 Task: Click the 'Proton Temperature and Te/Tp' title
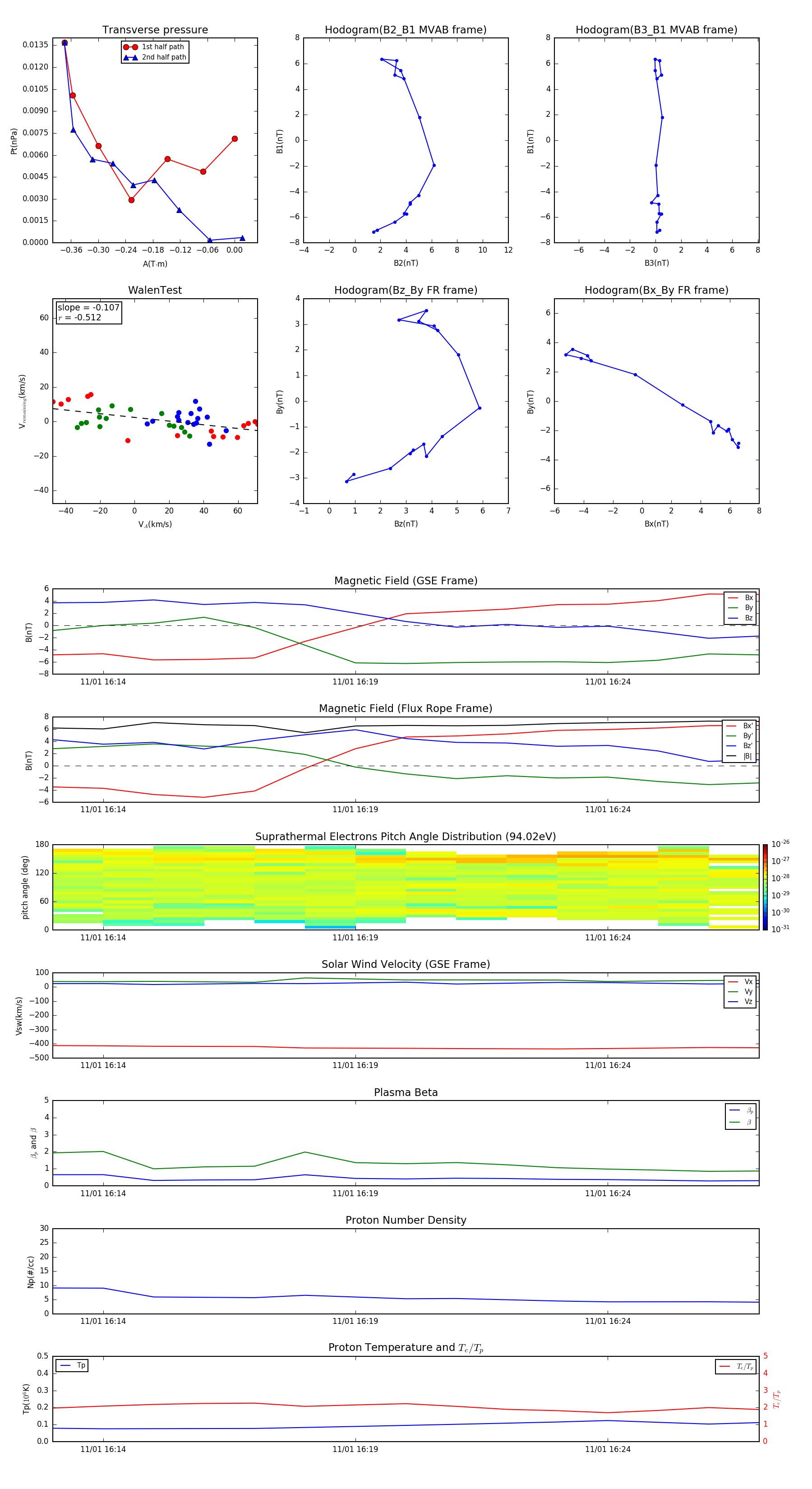[406, 1348]
